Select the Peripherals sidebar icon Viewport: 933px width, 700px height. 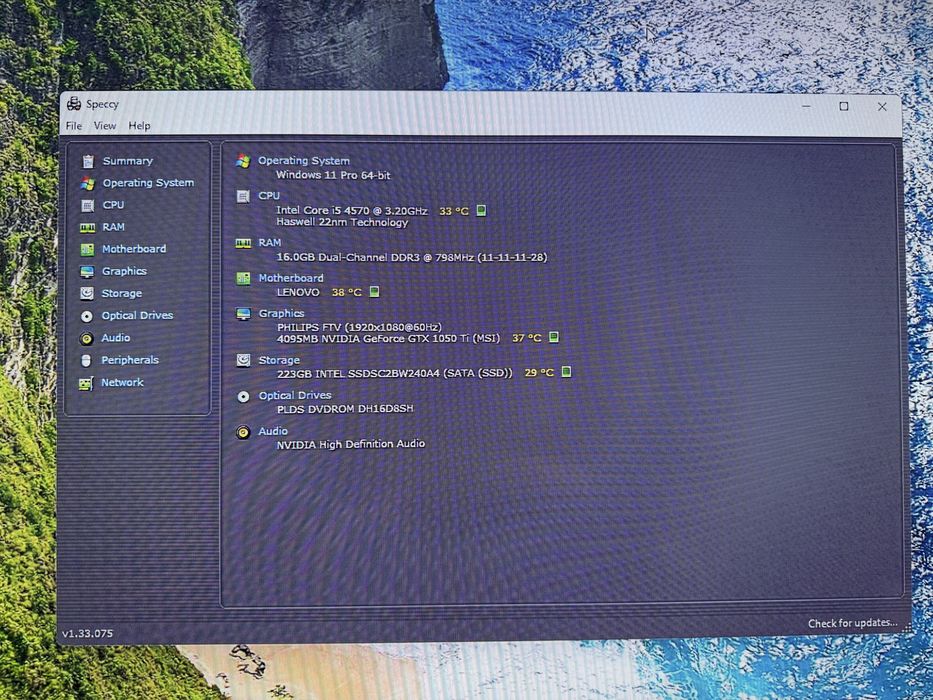click(86, 361)
